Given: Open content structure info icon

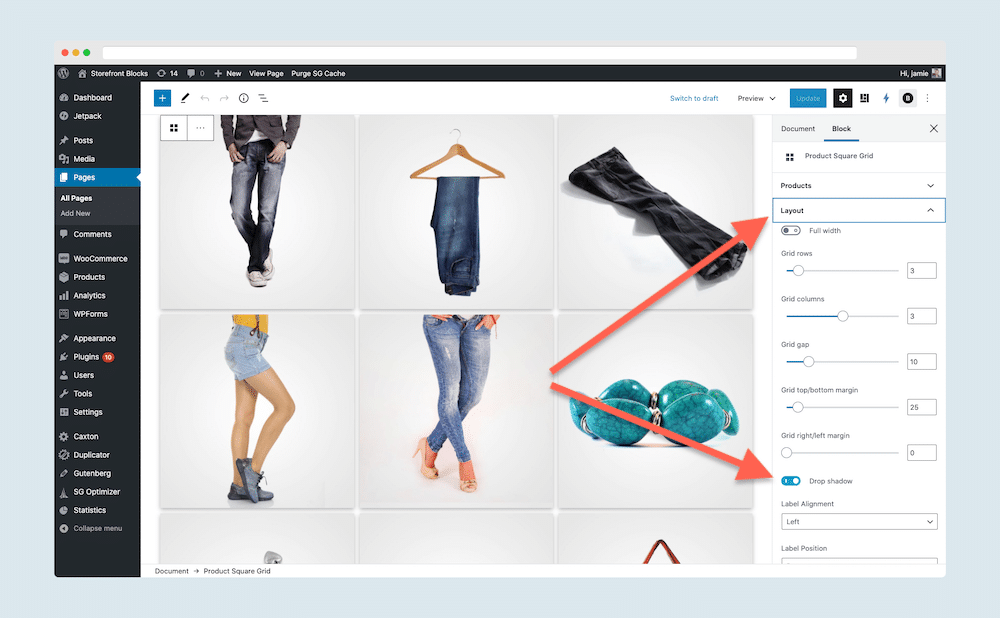Looking at the screenshot, I should pyautogui.click(x=244, y=98).
